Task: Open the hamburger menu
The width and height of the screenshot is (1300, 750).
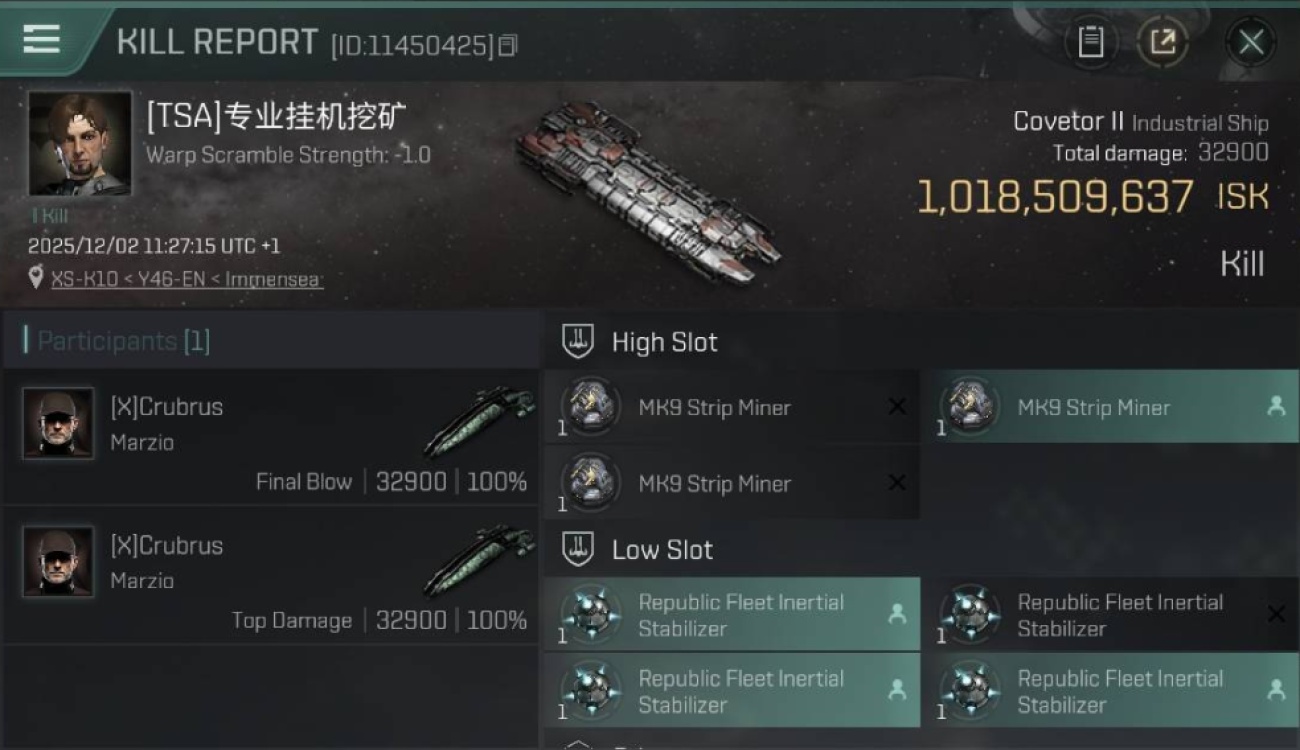Action: [x=41, y=40]
